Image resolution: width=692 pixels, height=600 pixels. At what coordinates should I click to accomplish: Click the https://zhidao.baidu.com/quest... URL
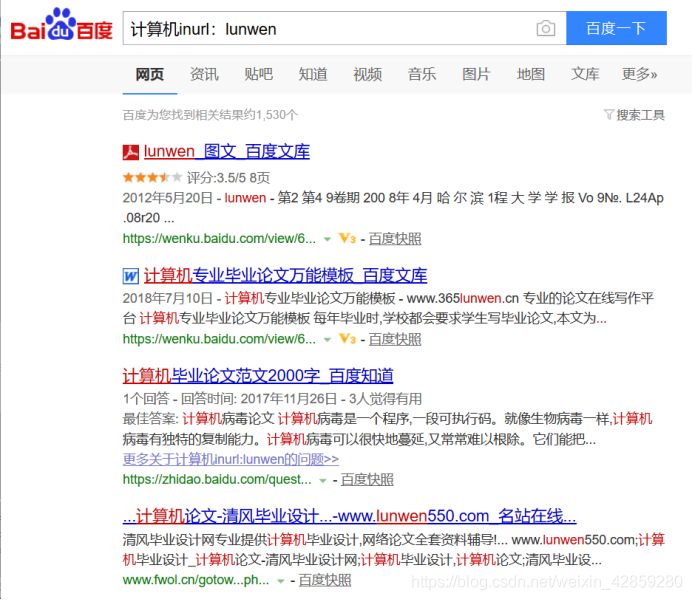click(x=217, y=480)
